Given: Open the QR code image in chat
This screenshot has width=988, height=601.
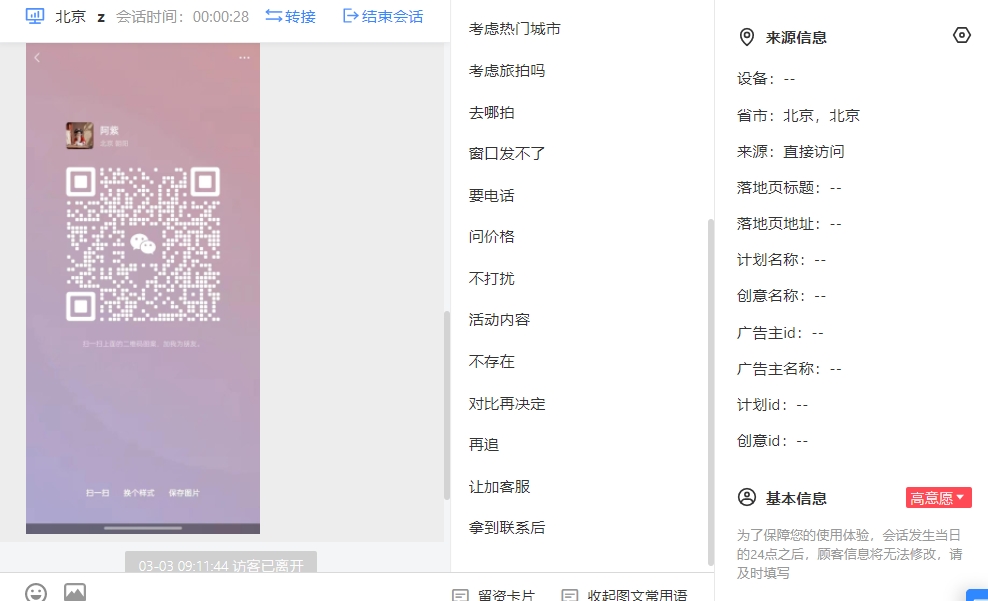Looking at the screenshot, I should [x=143, y=288].
